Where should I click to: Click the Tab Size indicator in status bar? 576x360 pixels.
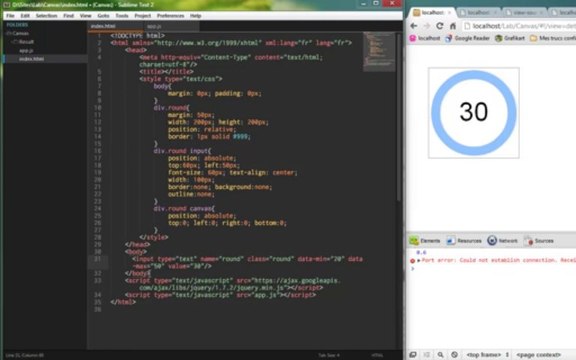(x=329, y=355)
